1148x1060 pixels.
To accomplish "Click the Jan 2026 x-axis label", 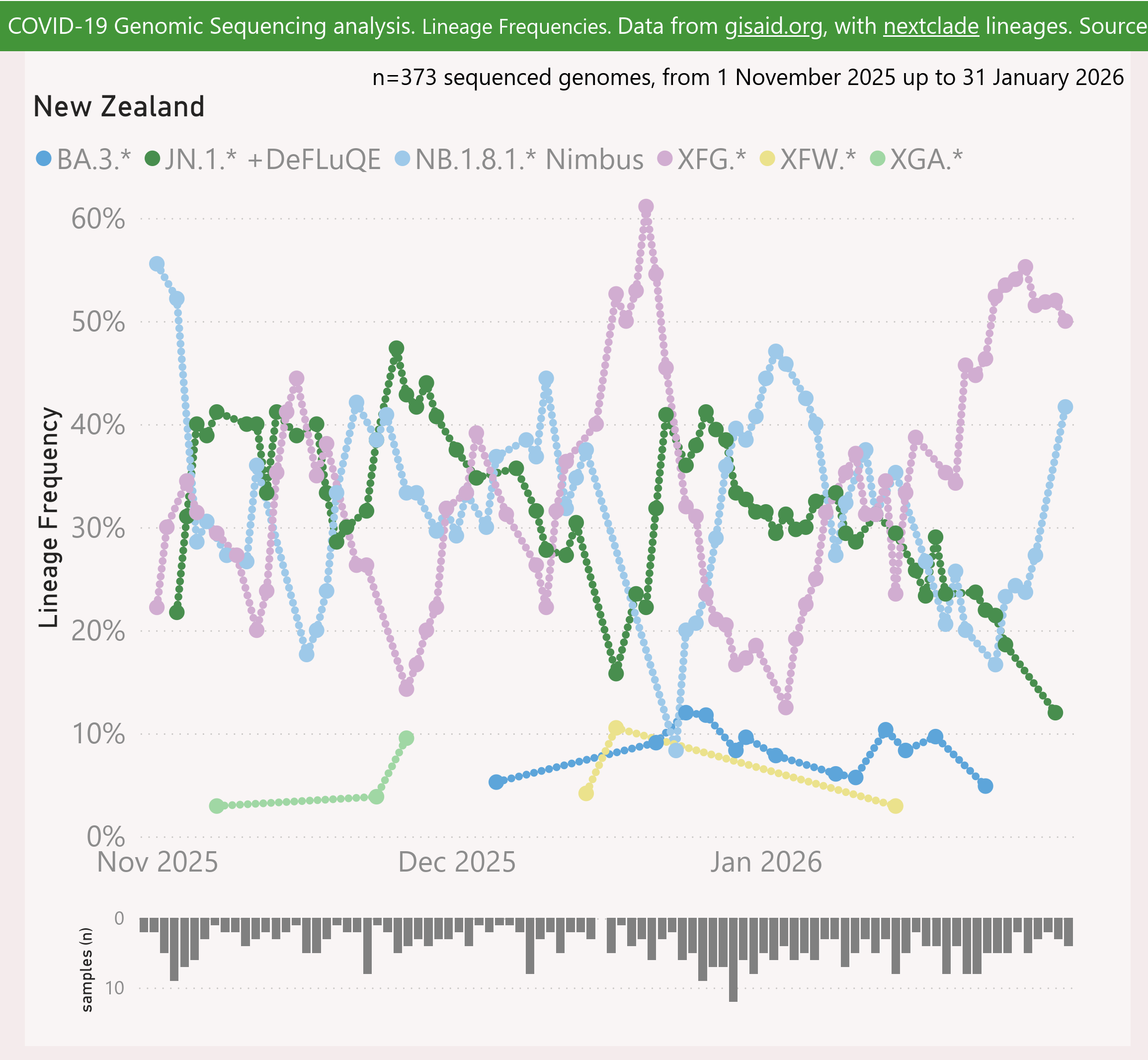I will (765, 862).
